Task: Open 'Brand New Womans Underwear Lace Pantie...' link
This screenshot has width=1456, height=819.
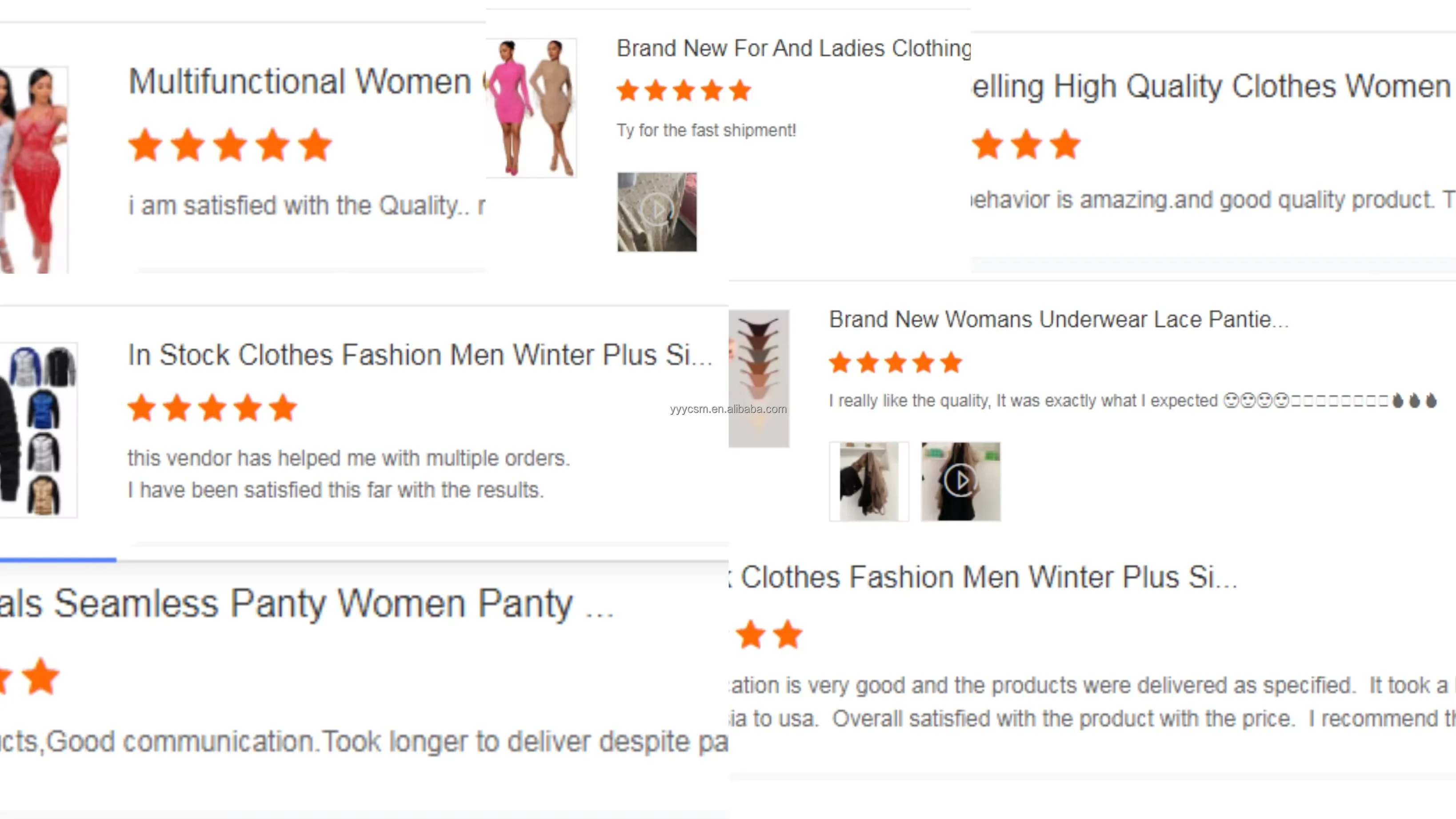Action: [x=1058, y=320]
